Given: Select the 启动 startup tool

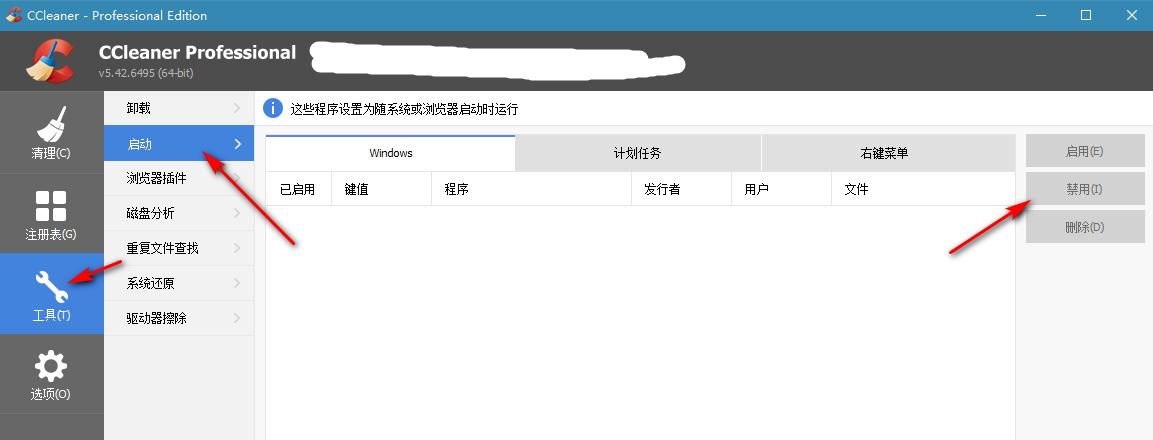Looking at the screenshot, I should click(x=179, y=143).
